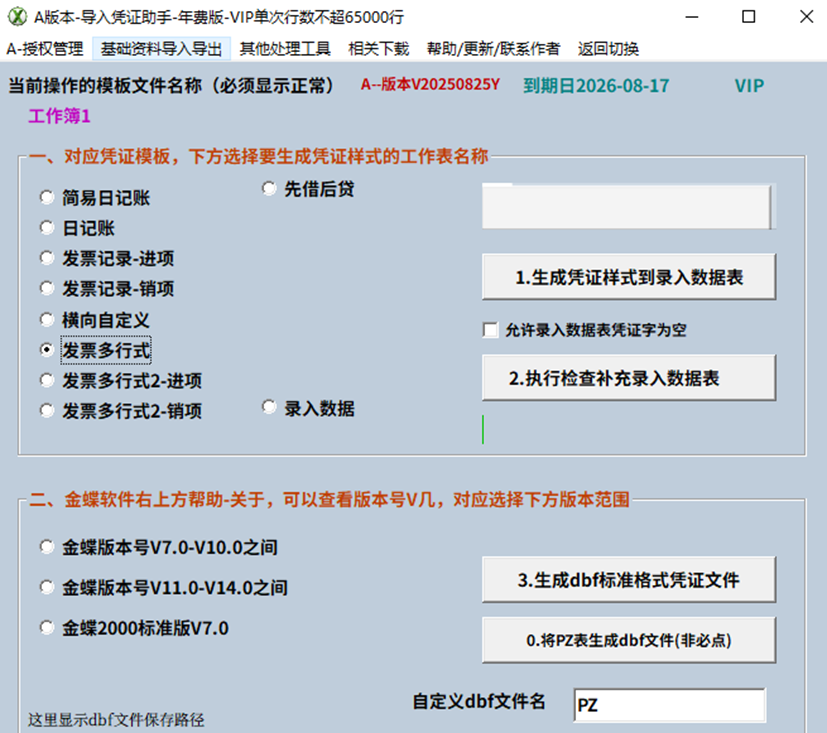This screenshot has height=733, width=827.
Task: Open the 其他处理工具 menu
Action: pyautogui.click(x=285, y=47)
